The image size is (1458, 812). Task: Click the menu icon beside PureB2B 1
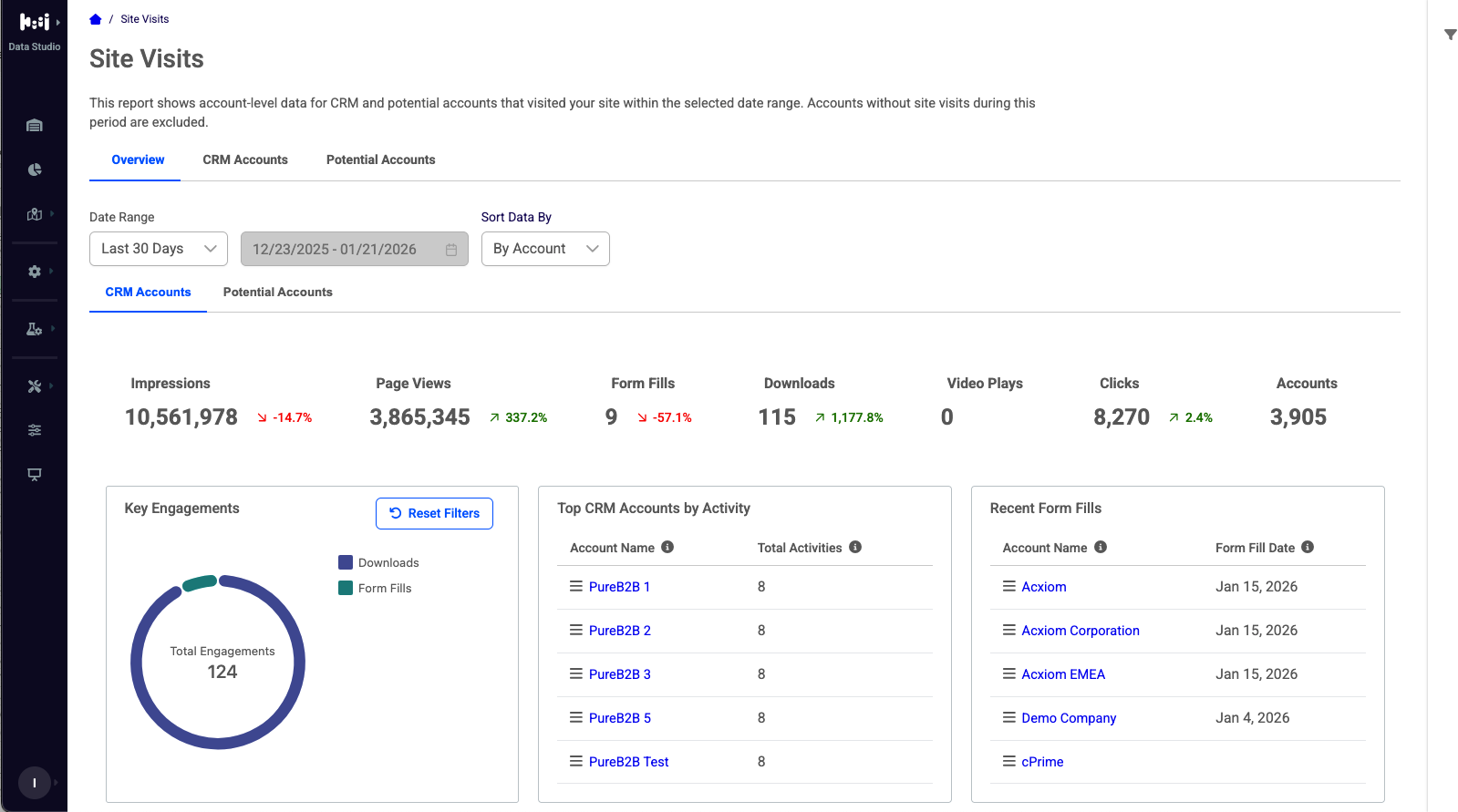point(576,586)
